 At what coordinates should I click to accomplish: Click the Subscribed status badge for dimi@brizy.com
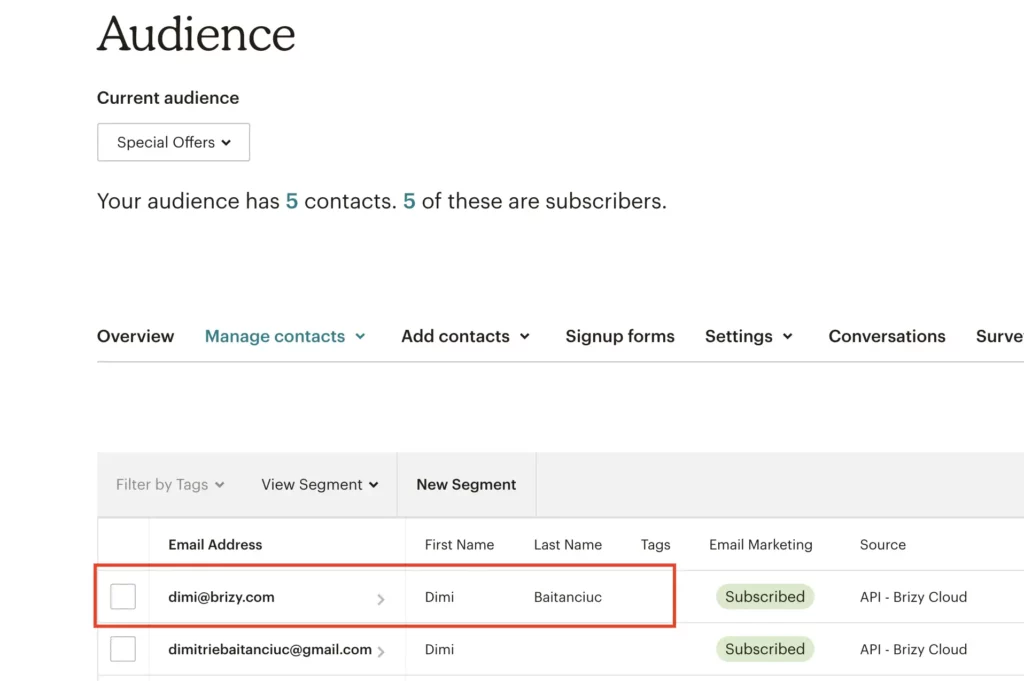[764, 596]
